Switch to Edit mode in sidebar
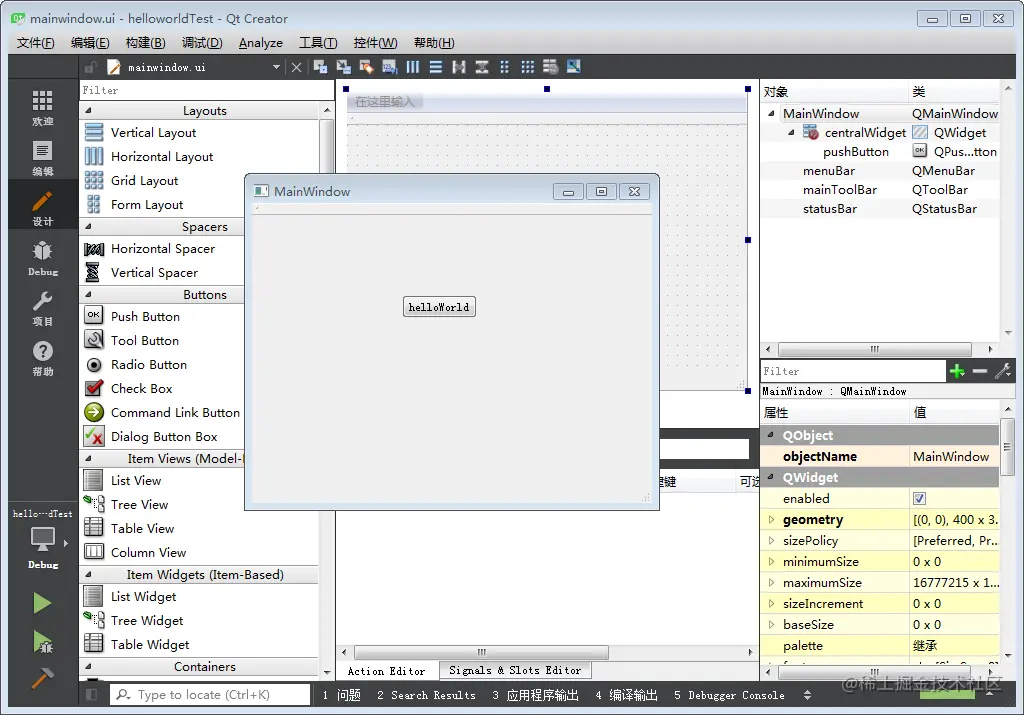Screen dimensions: 1024x715 pos(42,159)
